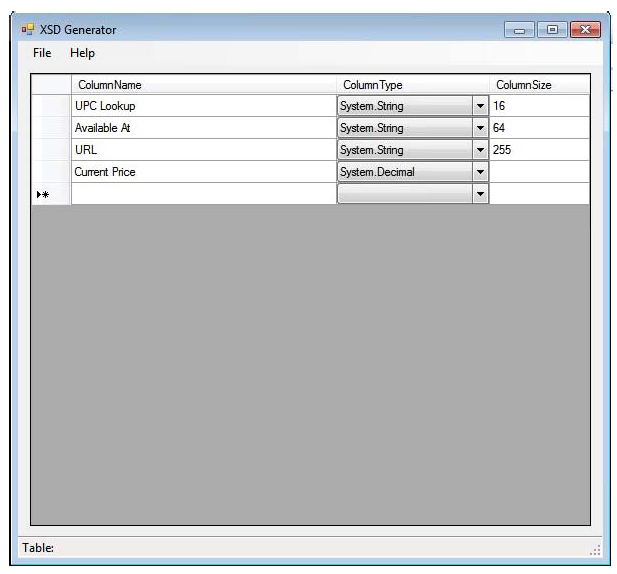Image resolution: width=617 pixels, height=574 pixels.
Task: Click the ColumnType header
Action: click(x=413, y=85)
